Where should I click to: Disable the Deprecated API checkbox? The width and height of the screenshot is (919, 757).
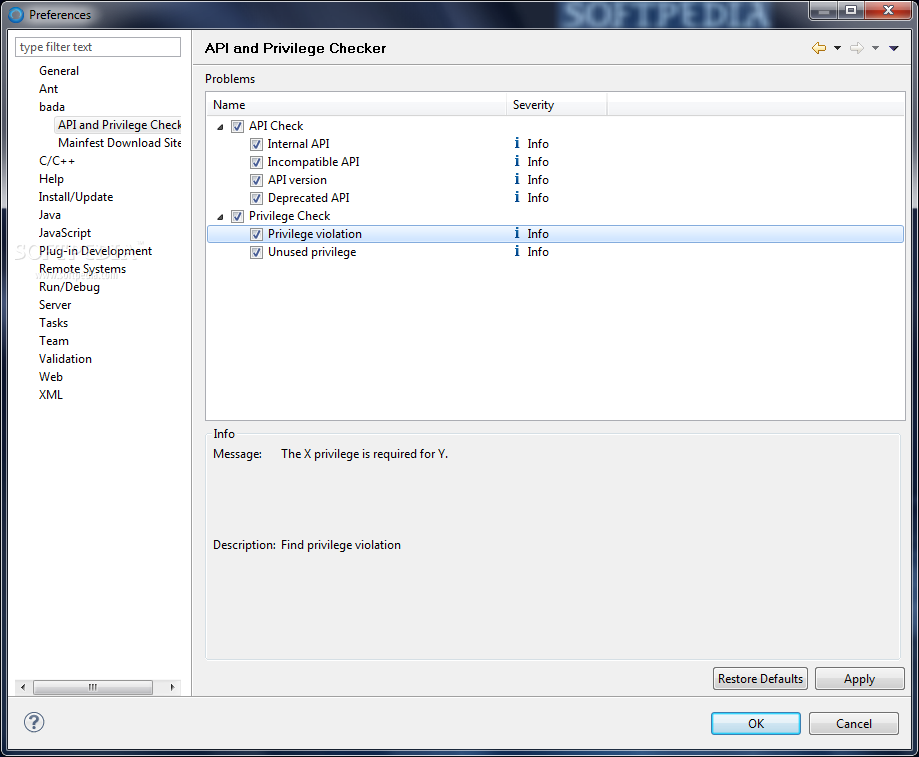(256, 199)
